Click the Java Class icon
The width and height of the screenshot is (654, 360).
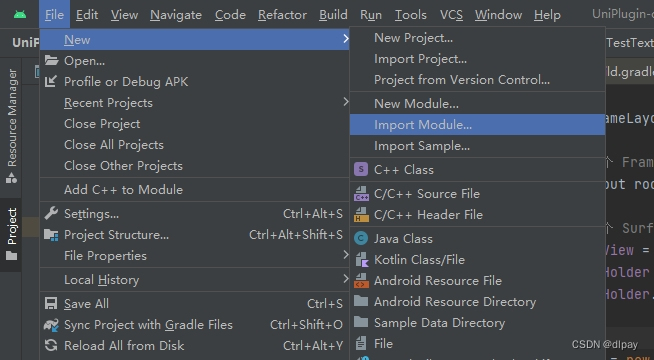(x=361, y=238)
